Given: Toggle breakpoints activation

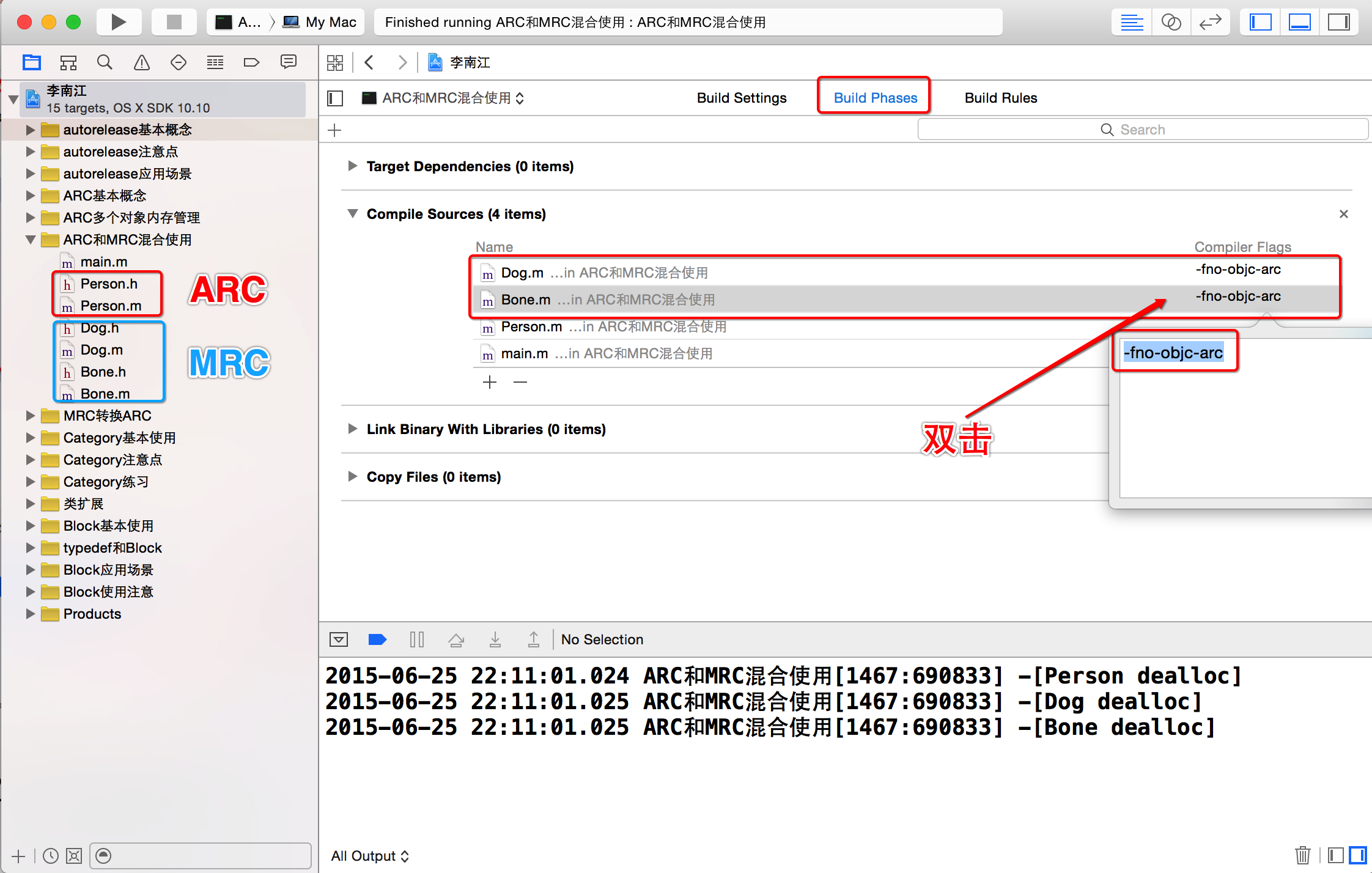Looking at the screenshot, I should tap(378, 639).
